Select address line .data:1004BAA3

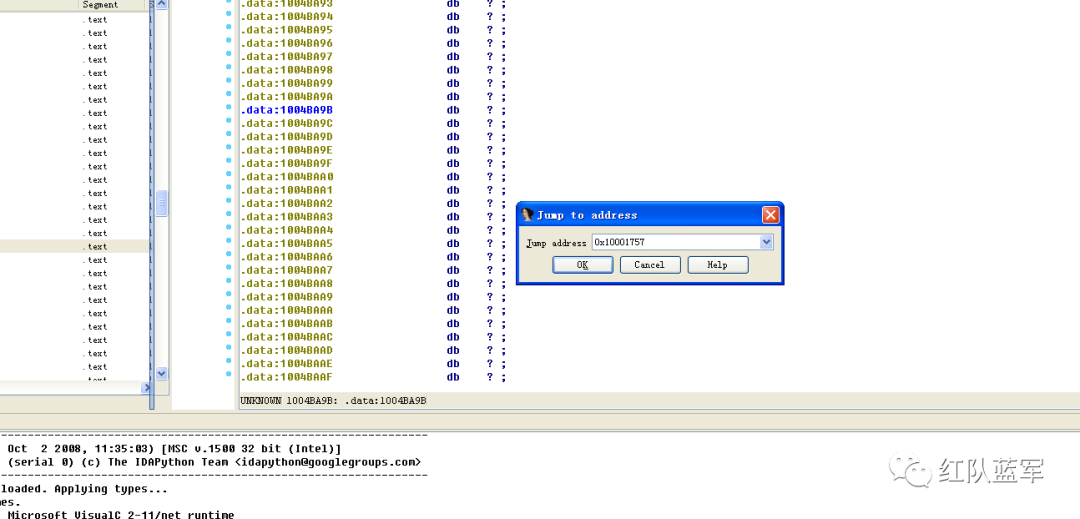287,217
